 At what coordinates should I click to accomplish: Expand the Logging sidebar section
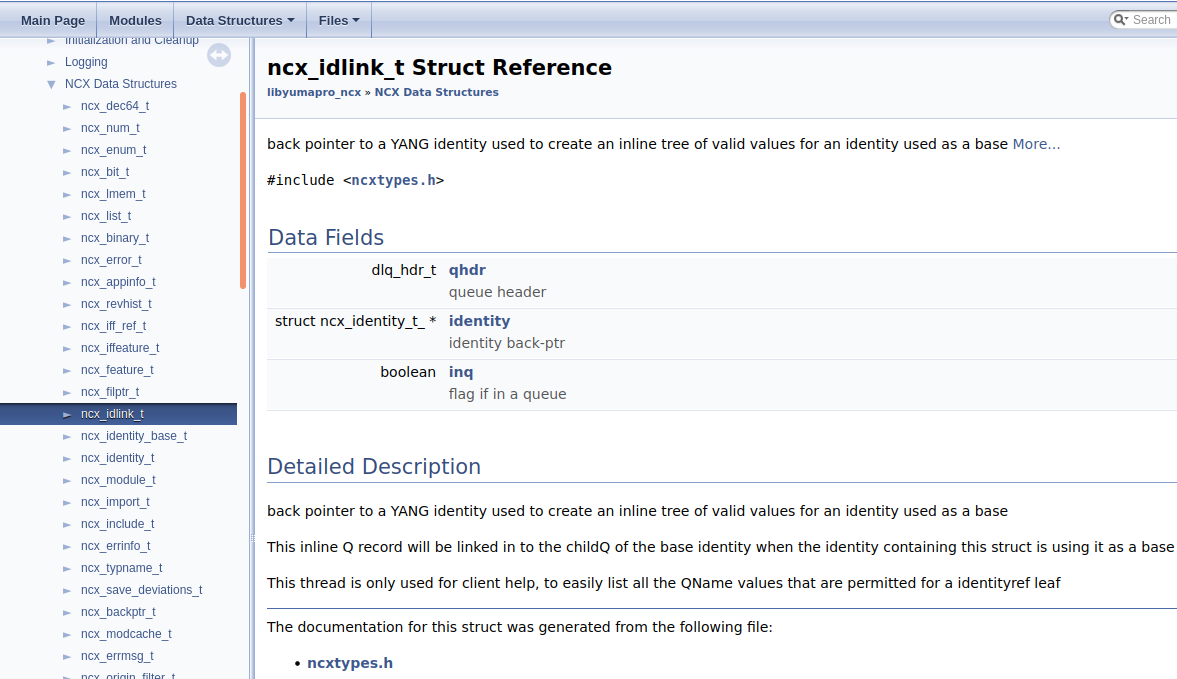pyautogui.click(x=52, y=62)
